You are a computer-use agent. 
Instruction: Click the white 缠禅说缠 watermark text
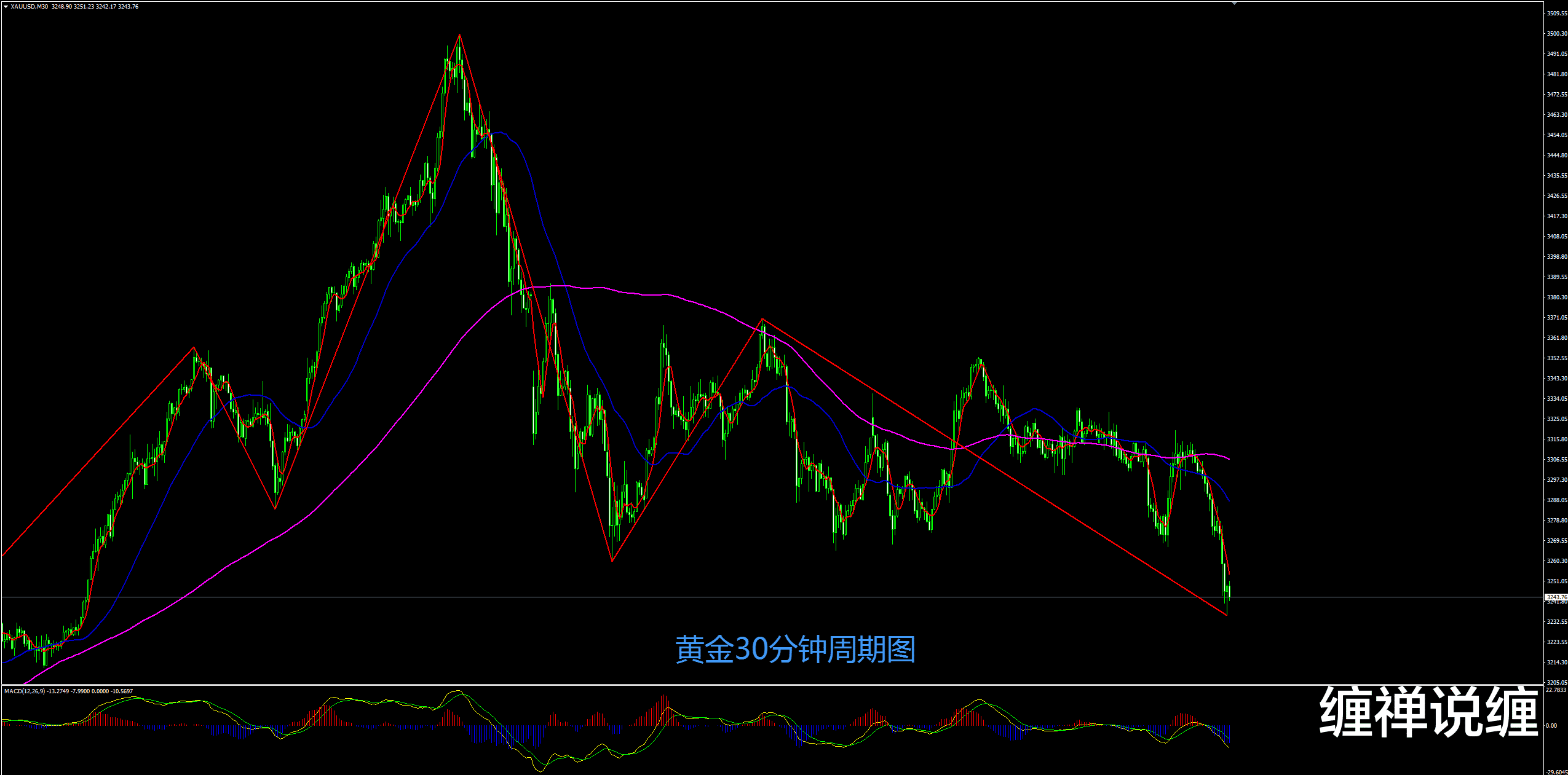[x=1428, y=712]
